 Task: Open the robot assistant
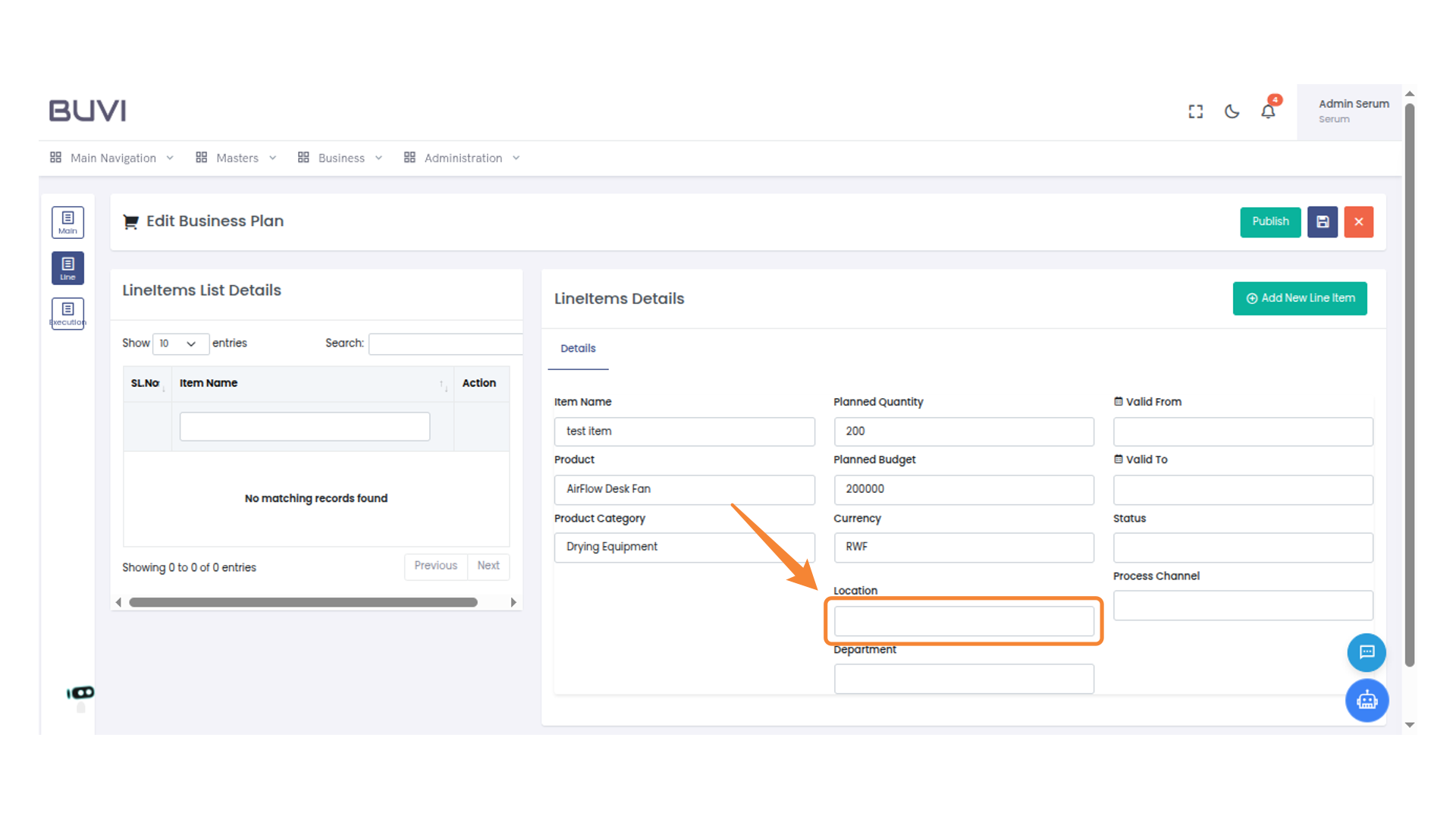(x=1367, y=701)
